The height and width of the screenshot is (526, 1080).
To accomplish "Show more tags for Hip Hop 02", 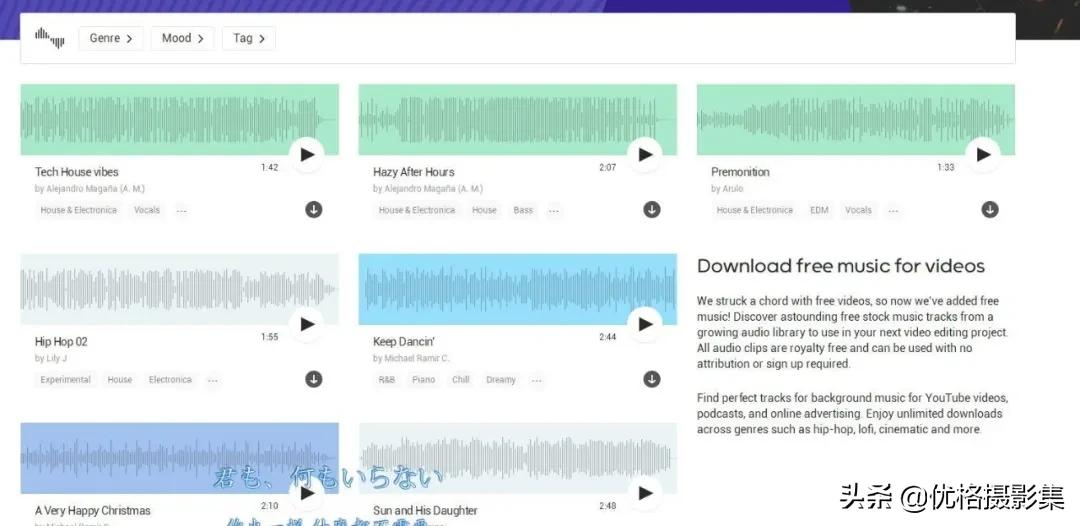I will (x=213, y=380).
